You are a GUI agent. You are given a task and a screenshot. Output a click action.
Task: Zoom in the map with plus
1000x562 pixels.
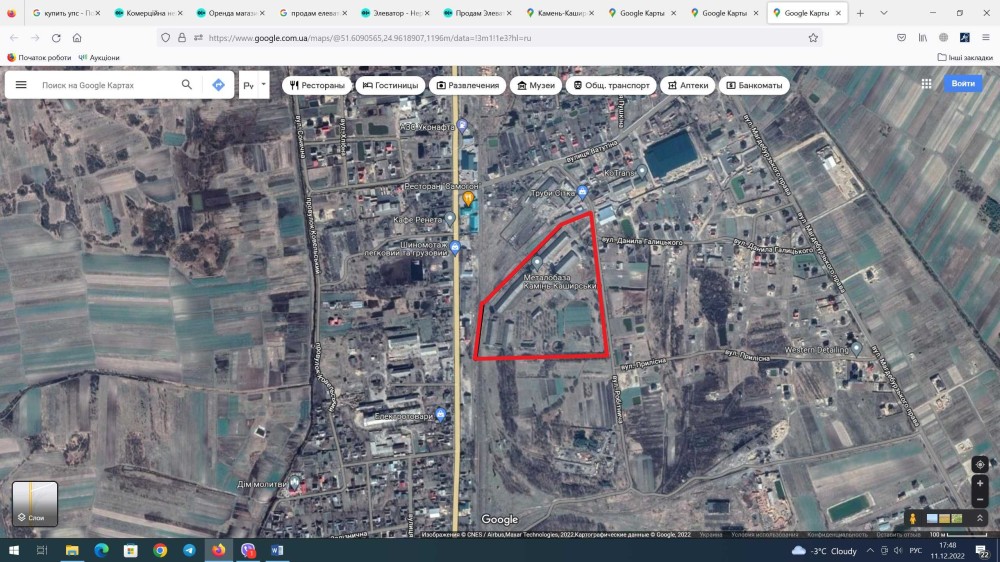pos(980,484)
